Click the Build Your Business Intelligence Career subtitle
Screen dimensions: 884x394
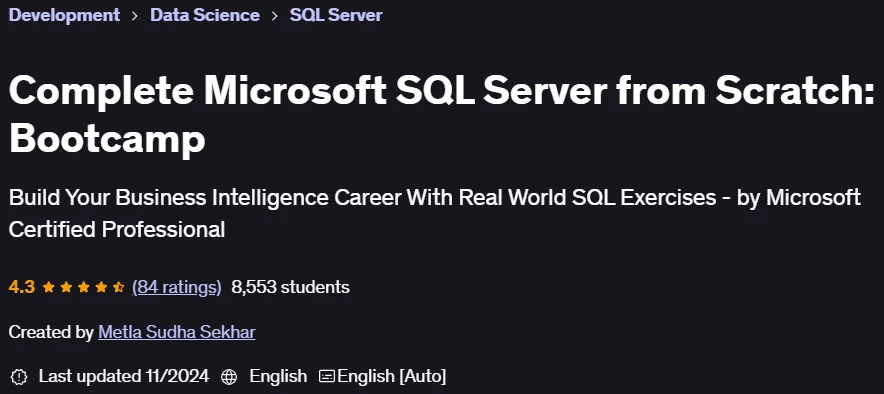point(435,214)
